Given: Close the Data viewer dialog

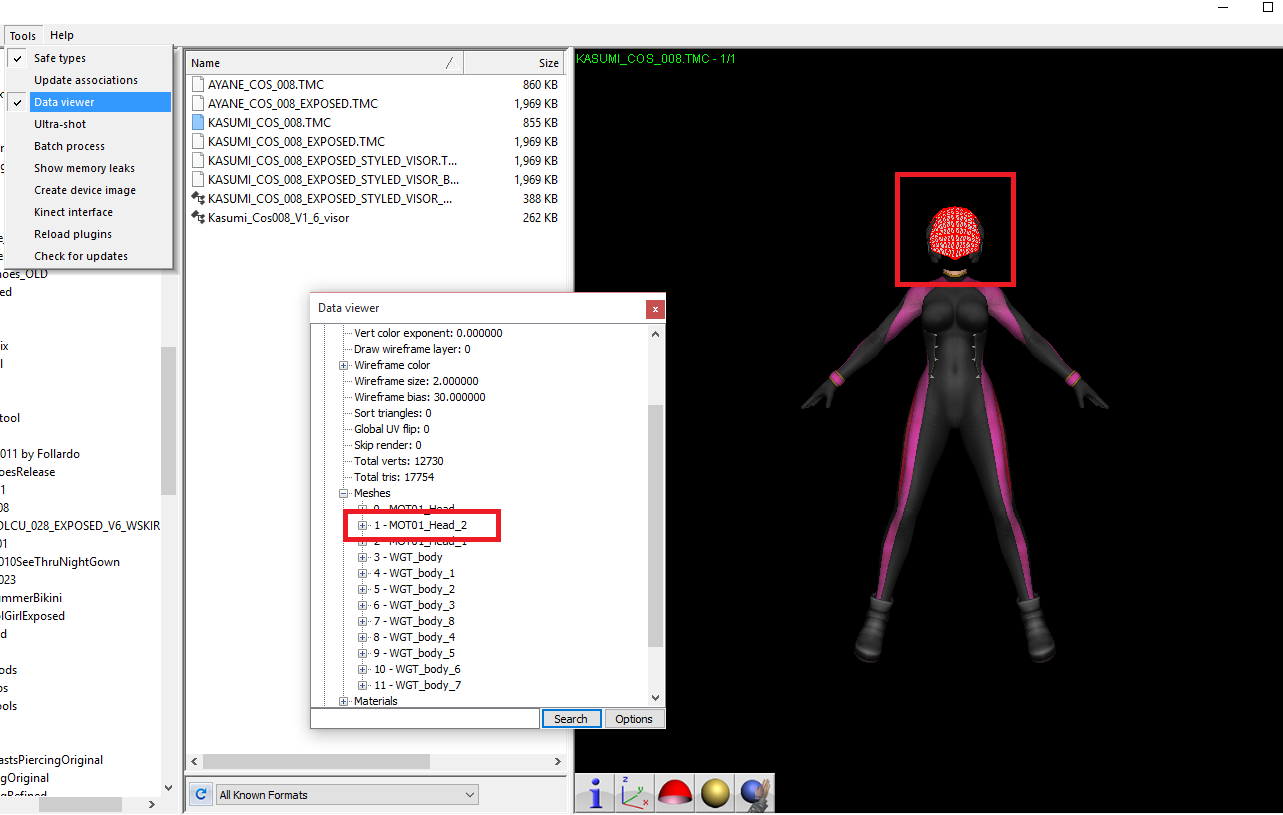Looking at the screenshot, I should point(655,309).
